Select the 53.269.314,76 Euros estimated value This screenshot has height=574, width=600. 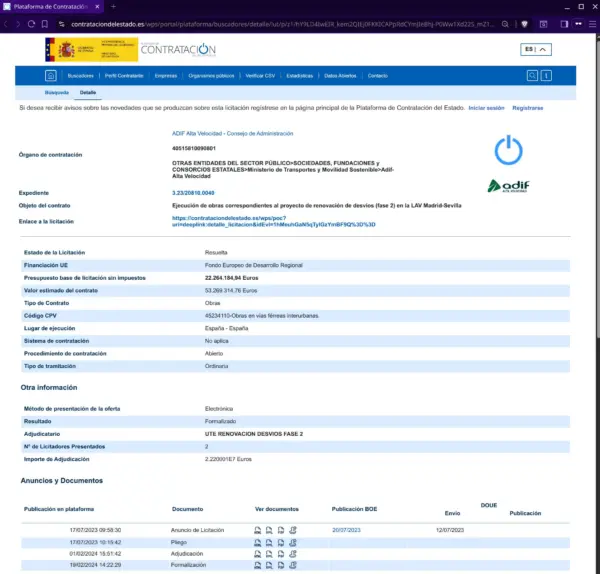coord(231,290)
